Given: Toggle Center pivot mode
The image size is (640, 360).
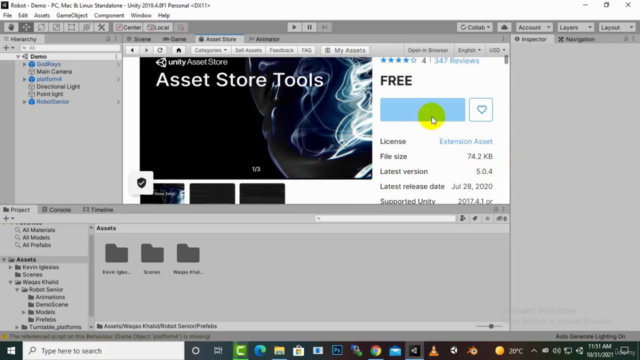Looking at the screenshot, I should tap(128, 27).
